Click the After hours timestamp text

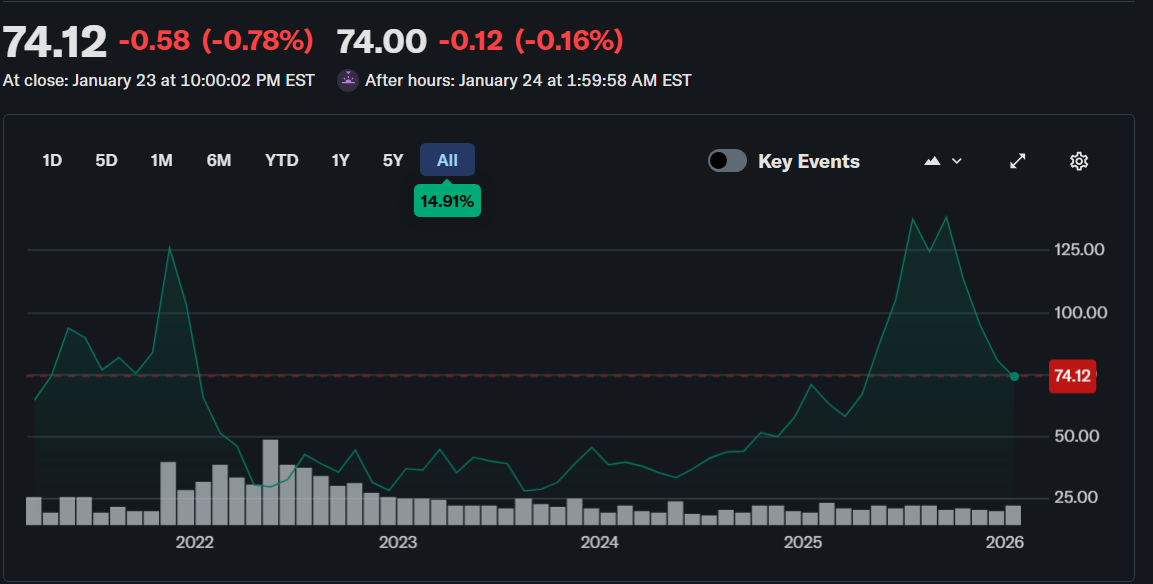[528, 80]
